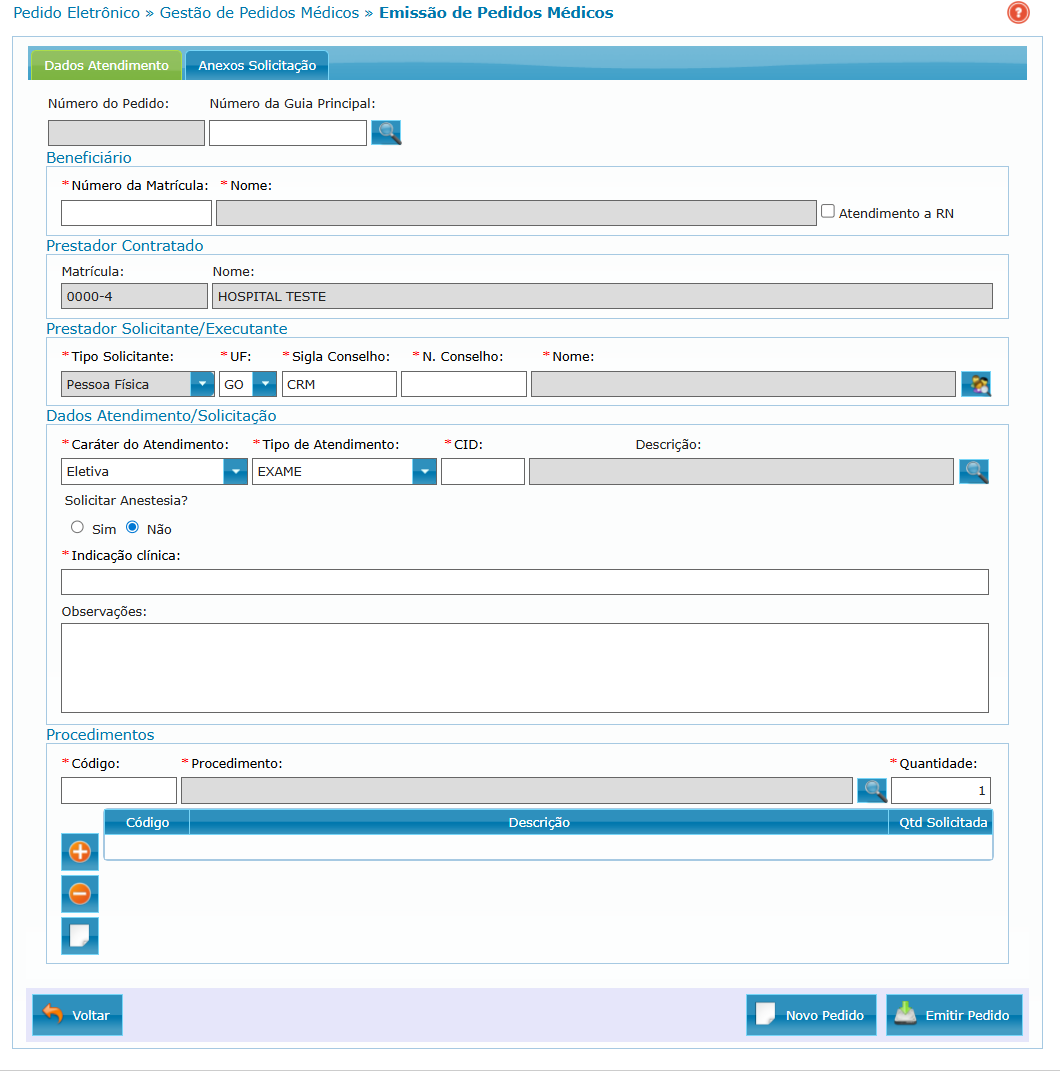Click the Indicação clínica text field
1060x1074 pixels.
point(524,582)
